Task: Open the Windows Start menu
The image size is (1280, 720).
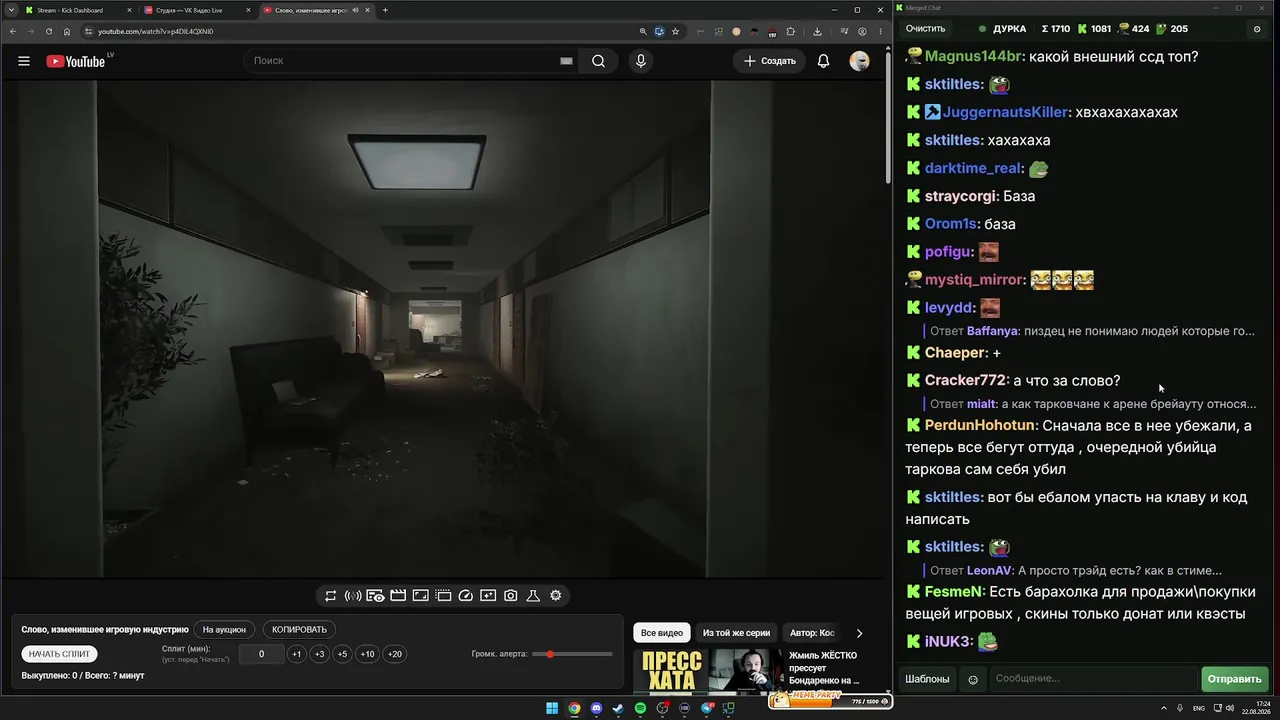Action: click(552, 709)
